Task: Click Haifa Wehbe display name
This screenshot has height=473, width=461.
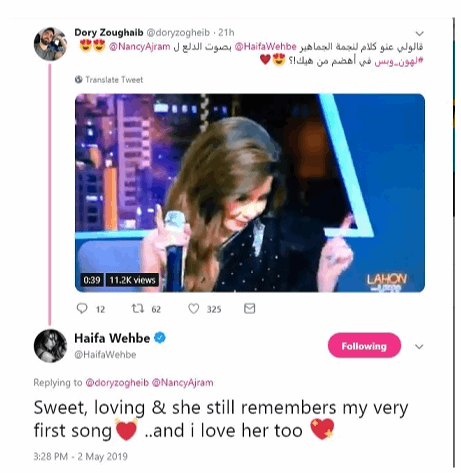Action: (112, 338)
